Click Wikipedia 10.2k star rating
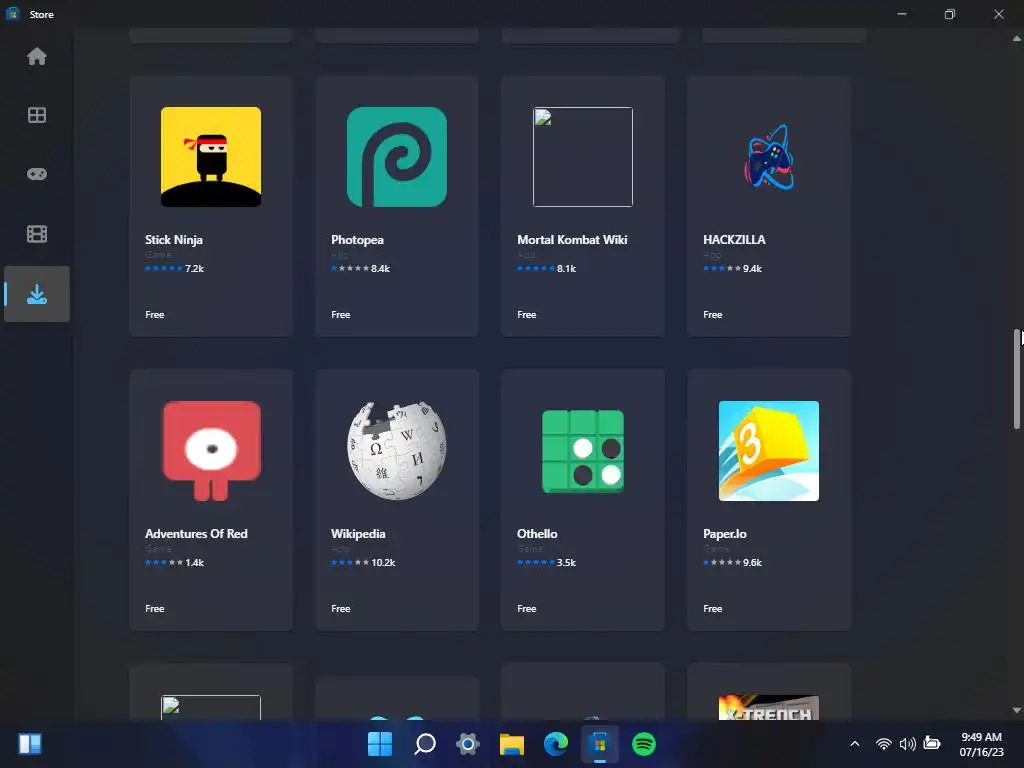This screenshot has height=768, width=1024. [x=363, y=562]
